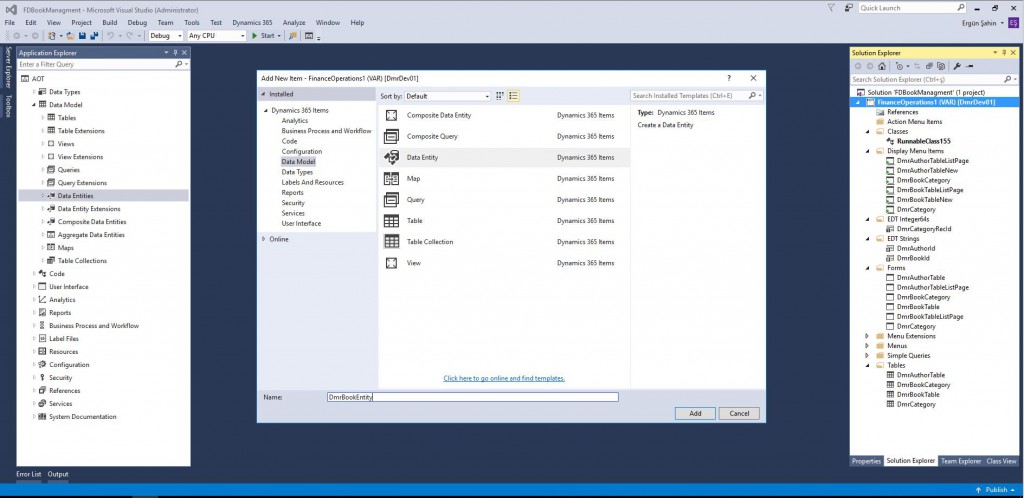
Task: Pin the Application Explorer panel
Action: point(175,53)
